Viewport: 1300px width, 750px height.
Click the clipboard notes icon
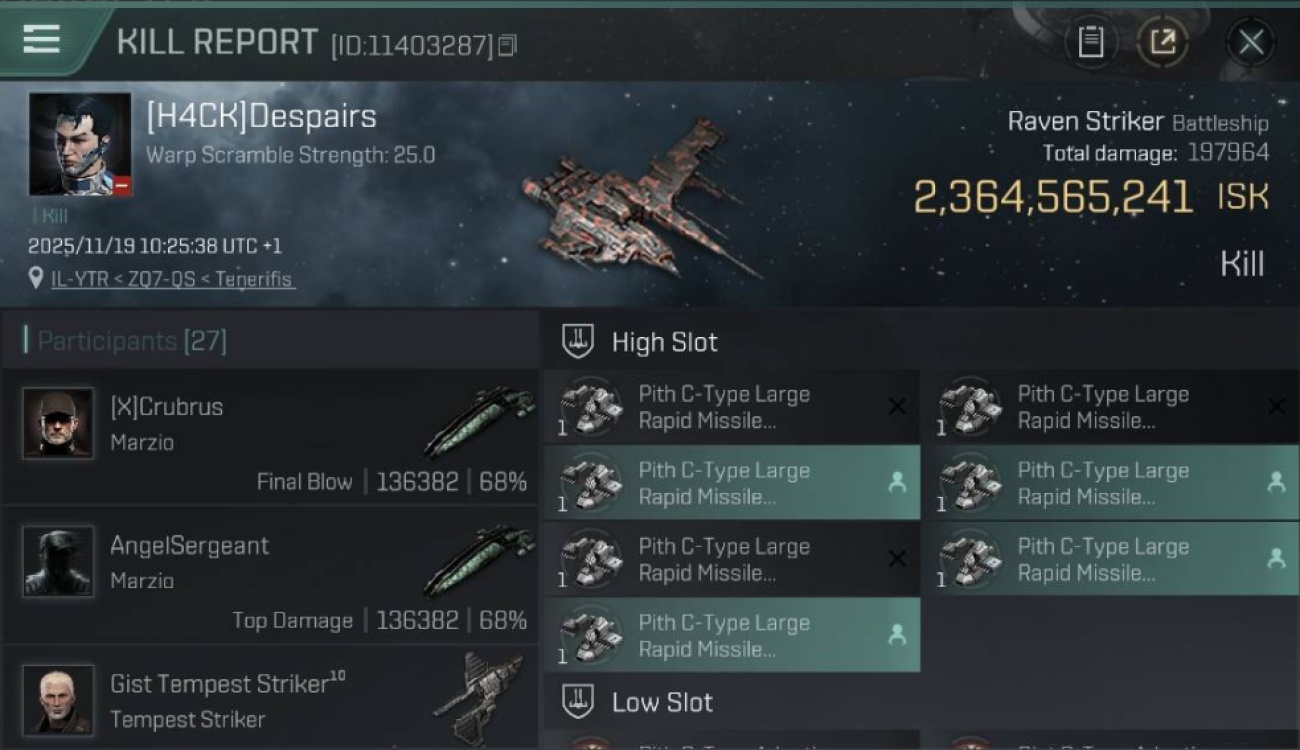pos(1090,42)
